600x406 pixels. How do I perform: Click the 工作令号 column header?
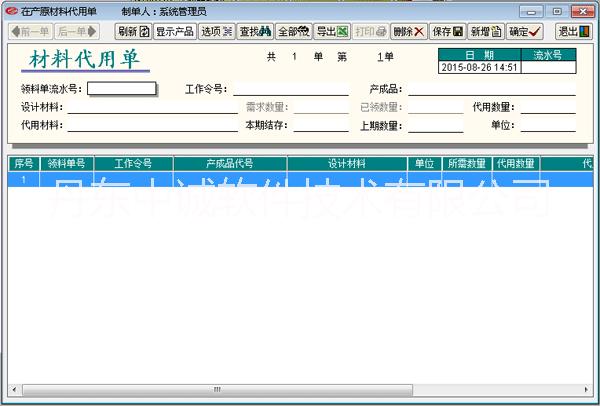point(133,164)
